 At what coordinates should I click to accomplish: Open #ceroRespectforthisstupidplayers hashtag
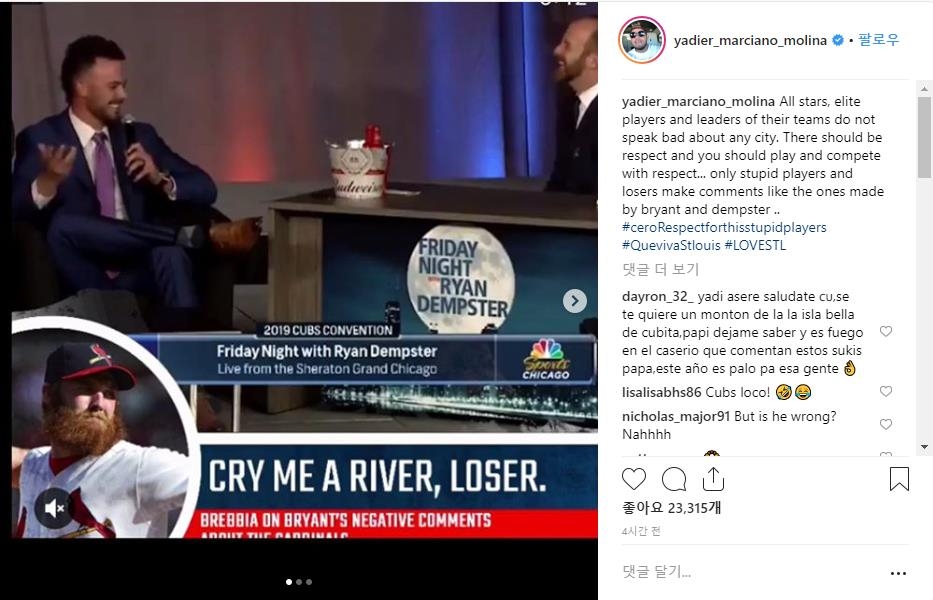coord(724,227)
